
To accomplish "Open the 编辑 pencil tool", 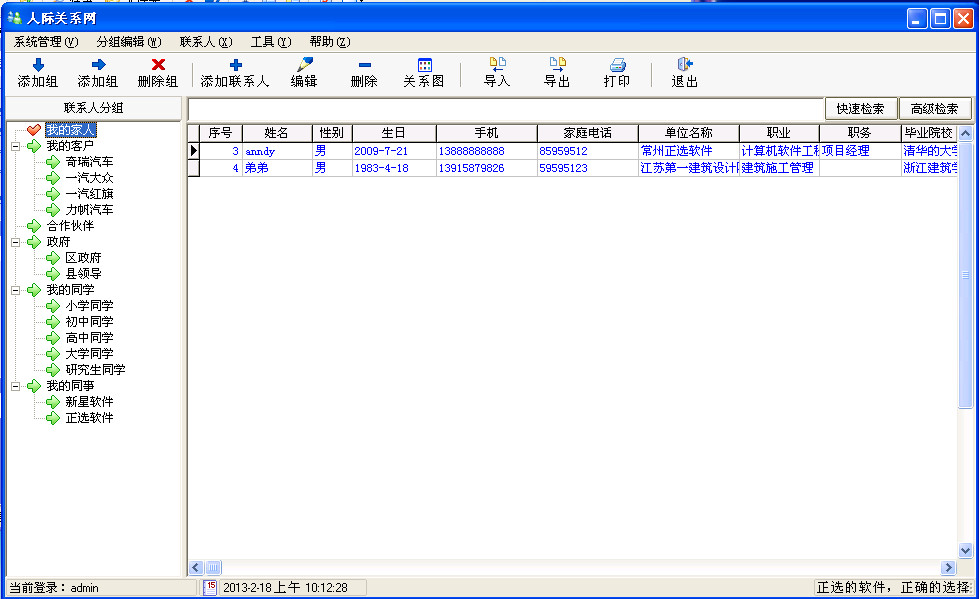I will [x=304, y=65].
